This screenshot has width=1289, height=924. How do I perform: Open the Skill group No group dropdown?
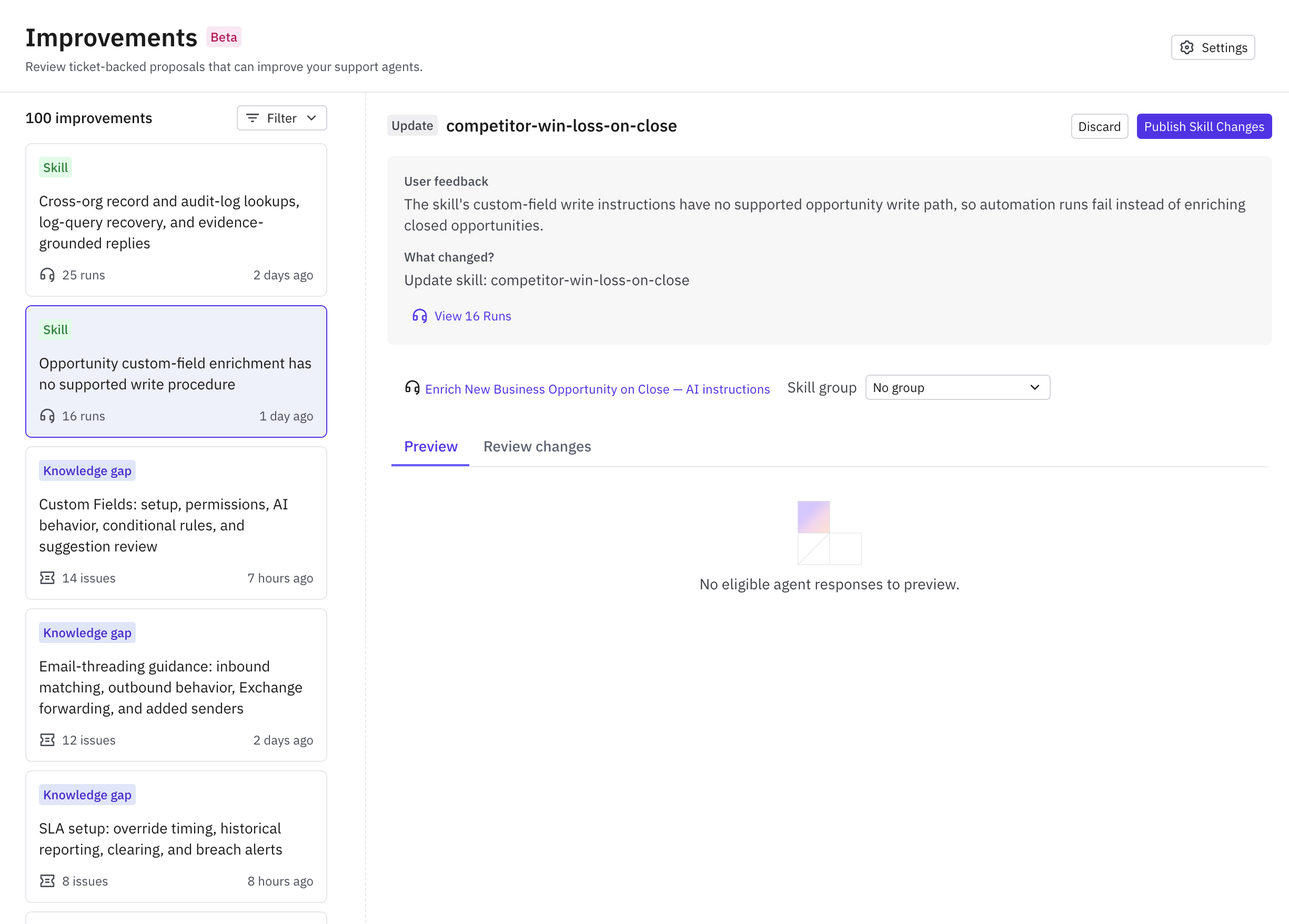[958, 388]
